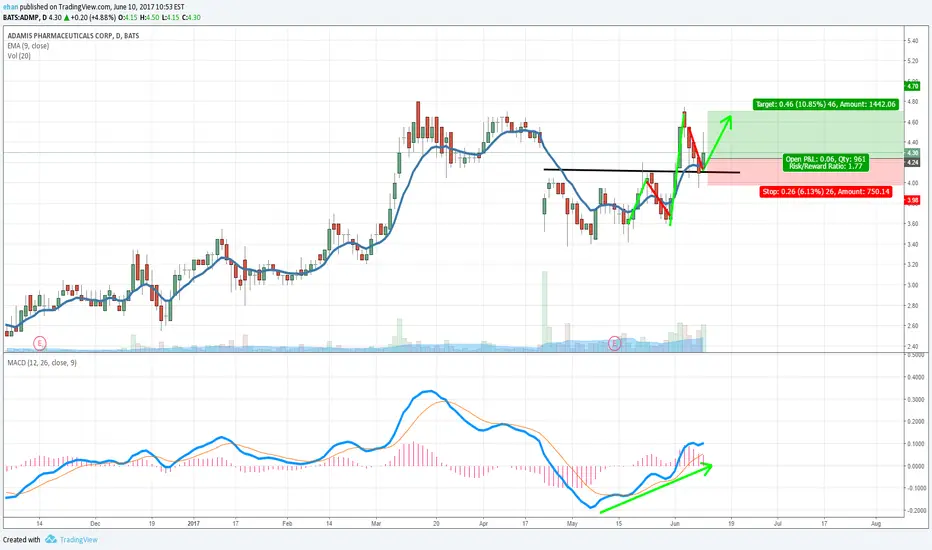Screen dimensions: 932x550
Task: Click the 4.24 entry price tag
Action: pyautogui.click(x=912, y=162)
